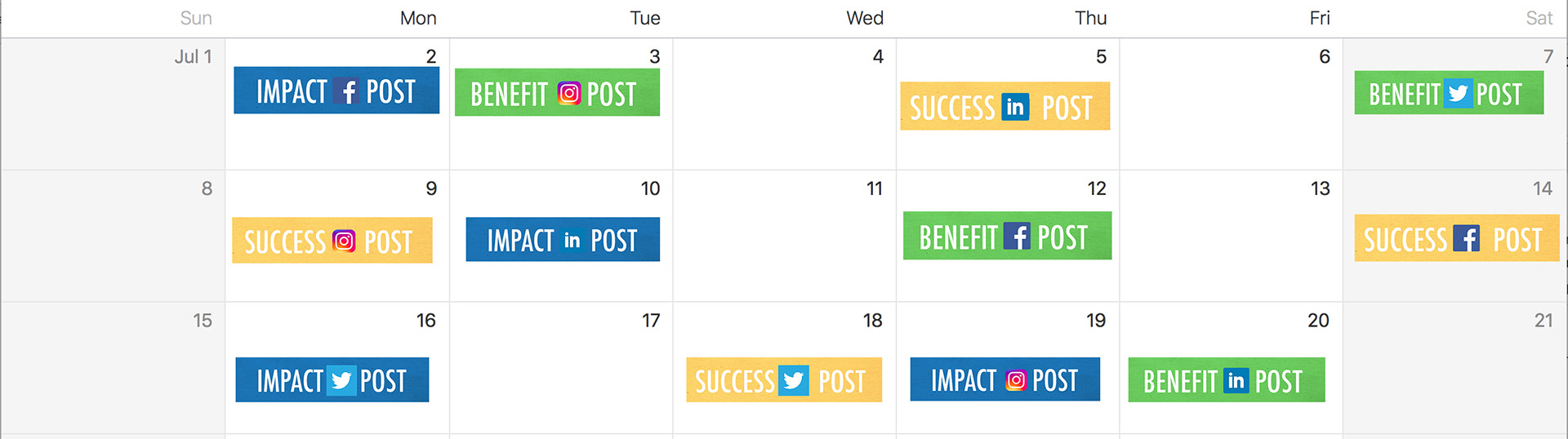Click the LinkedIn icon in July 5 post
Screen dimensions: 1568x439
point(1015,107)
